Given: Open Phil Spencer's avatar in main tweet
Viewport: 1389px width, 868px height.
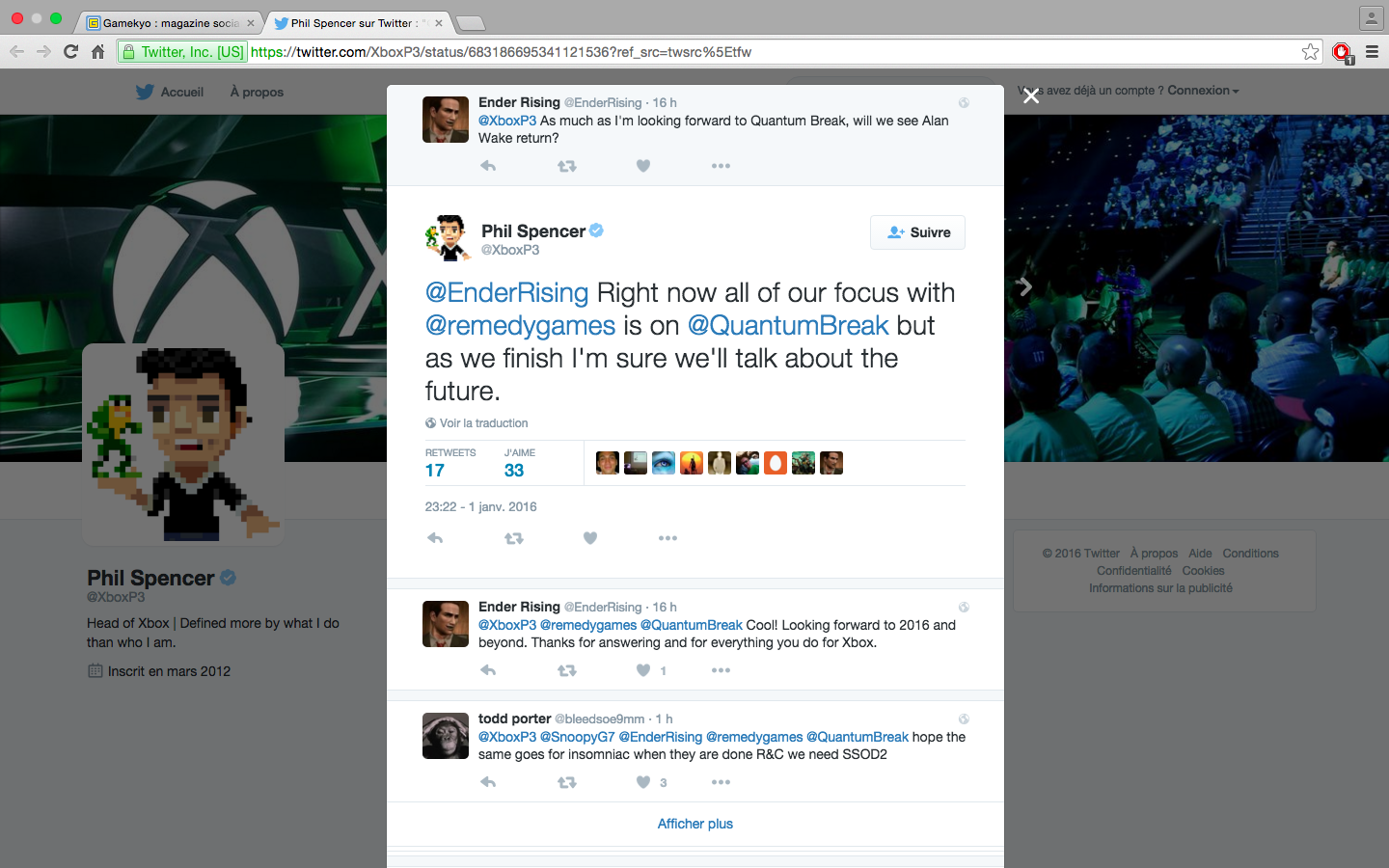Looking at the screenshot, I should point(449,238).
